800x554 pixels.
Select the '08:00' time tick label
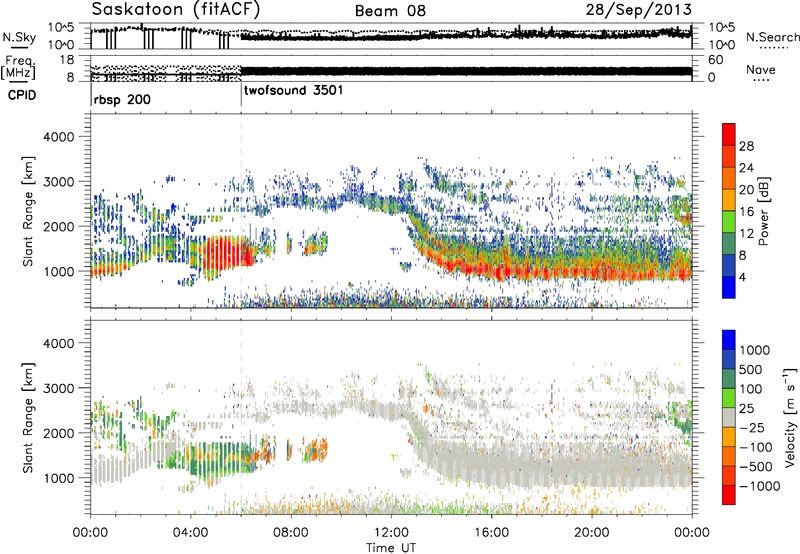pos(291,533)
